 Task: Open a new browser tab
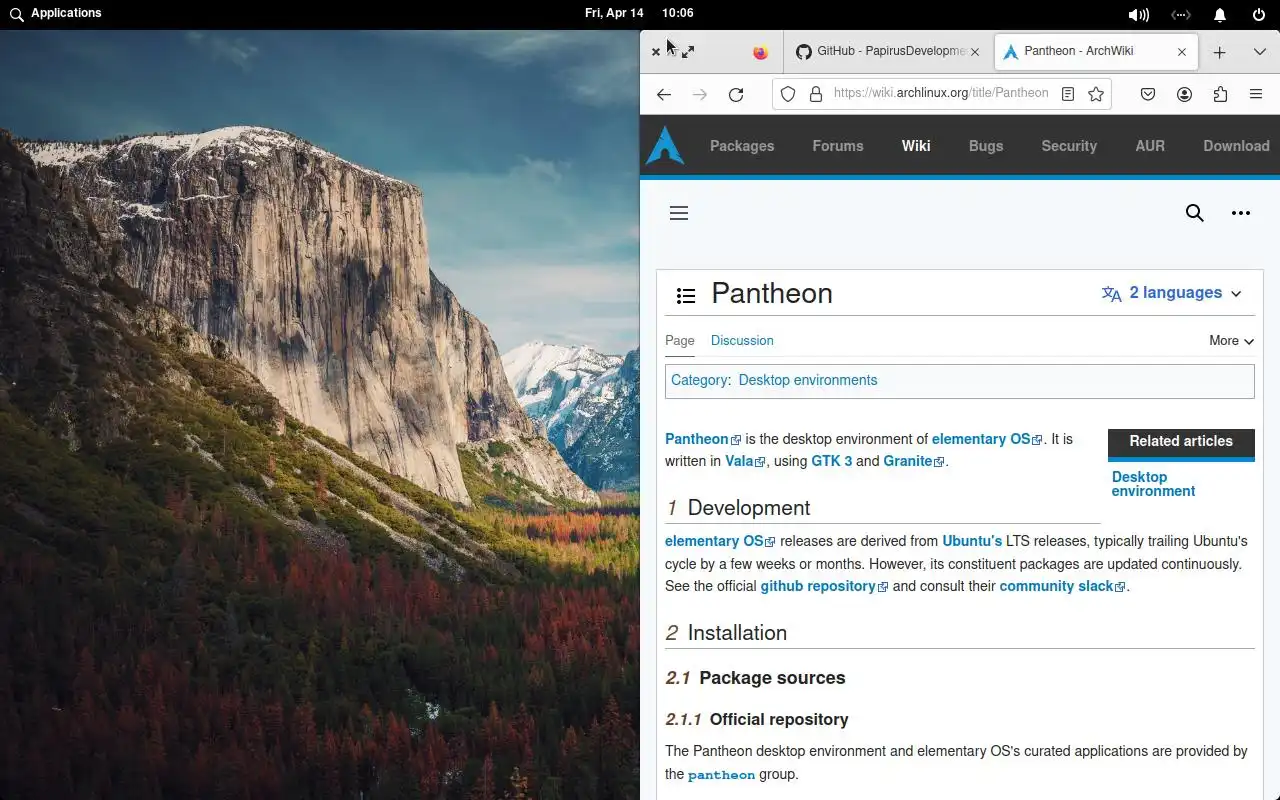tap(1219, 52)
